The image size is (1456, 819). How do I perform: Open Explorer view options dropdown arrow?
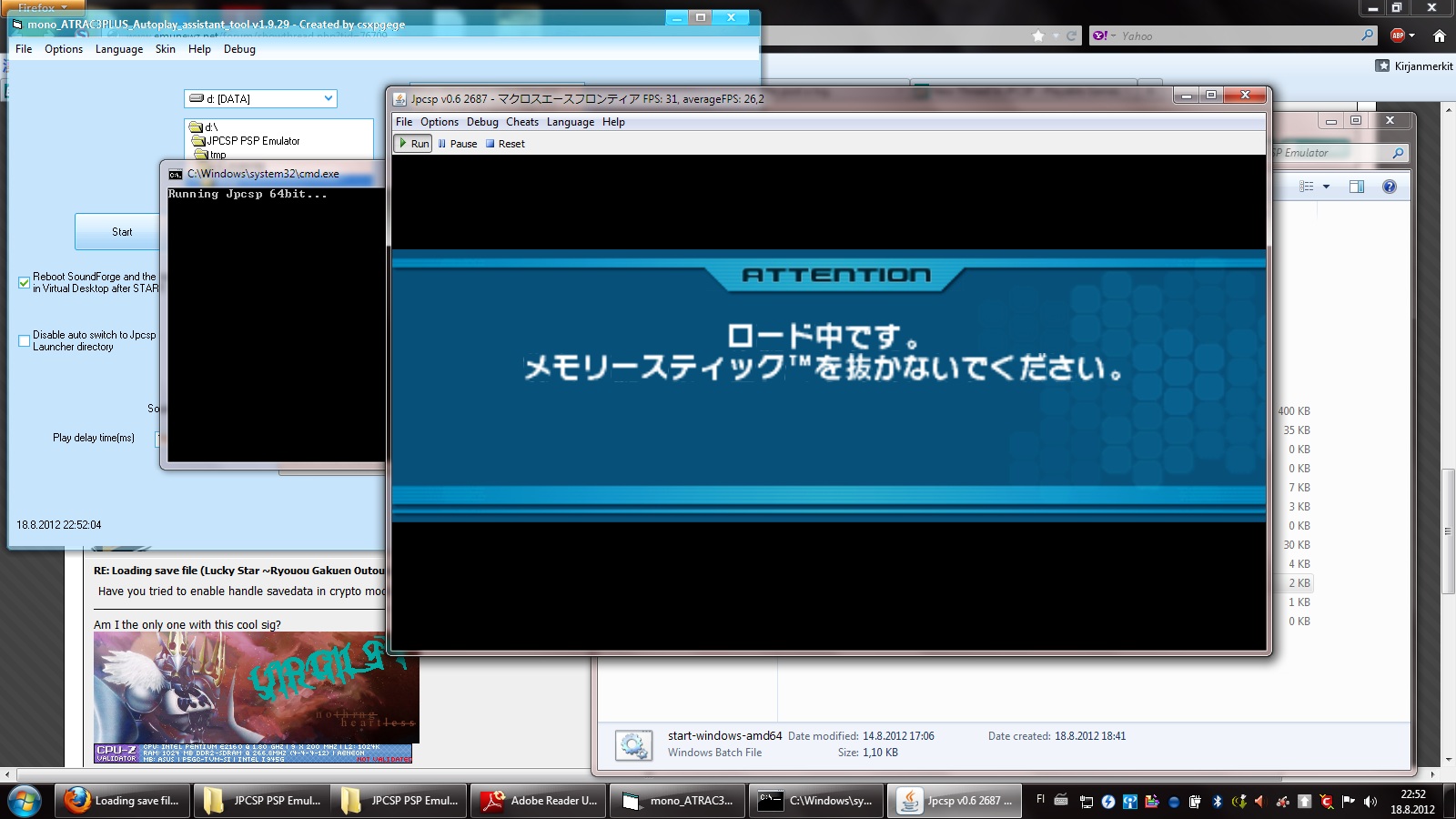pos(1326,187)
